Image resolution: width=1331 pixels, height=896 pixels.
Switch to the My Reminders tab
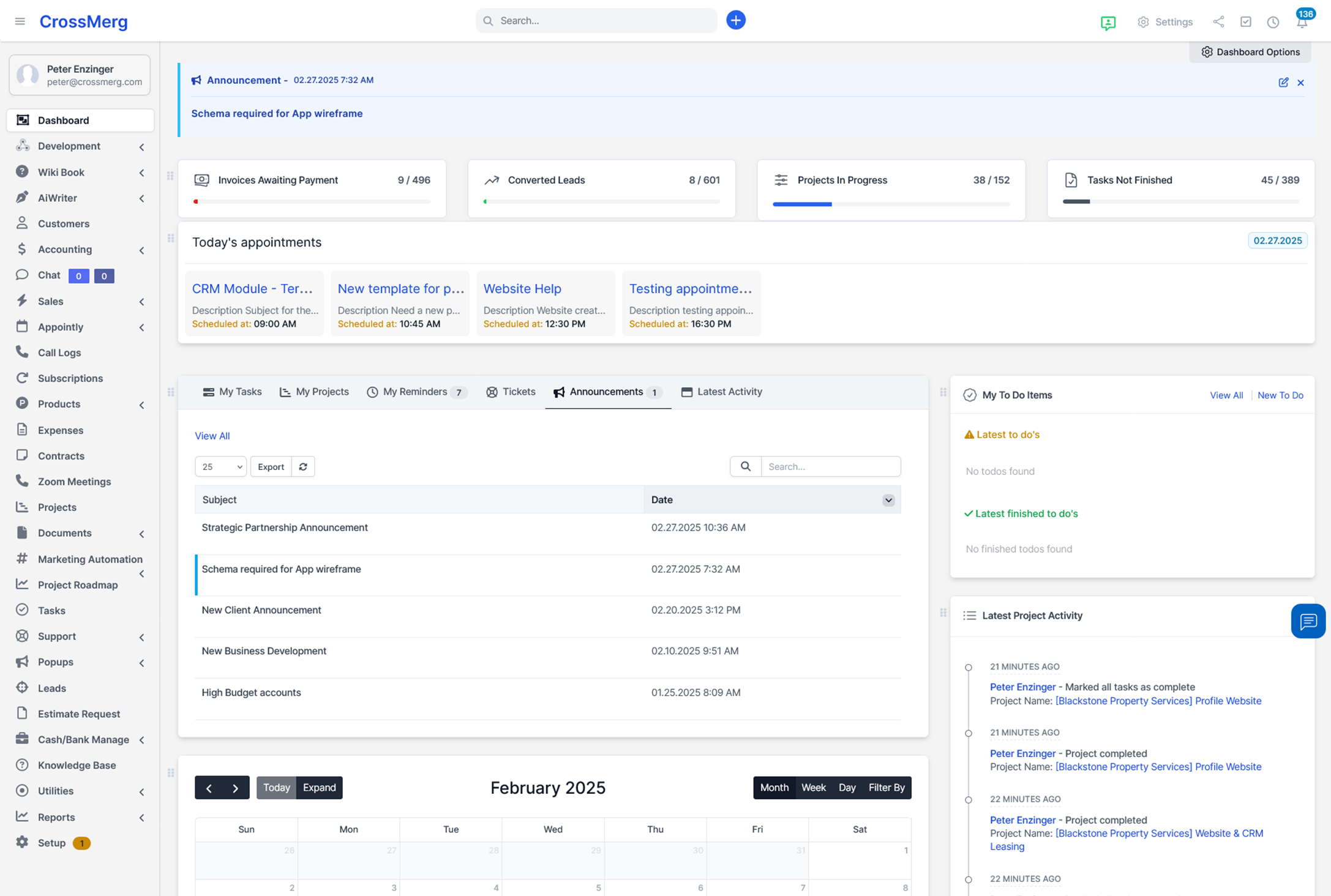click(x=416, y=392)
